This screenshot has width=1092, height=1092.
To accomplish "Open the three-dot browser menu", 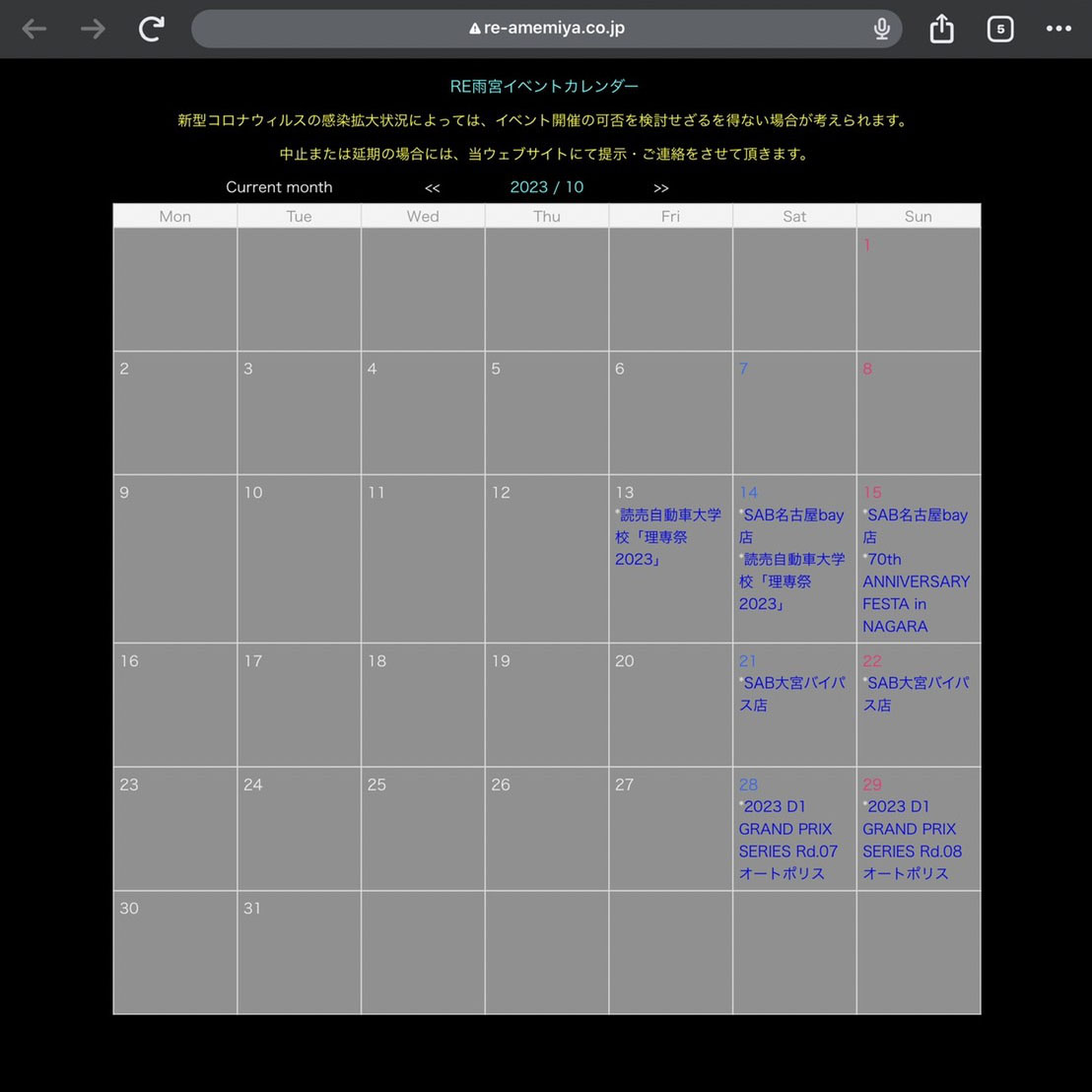I will click(1058, 29).
